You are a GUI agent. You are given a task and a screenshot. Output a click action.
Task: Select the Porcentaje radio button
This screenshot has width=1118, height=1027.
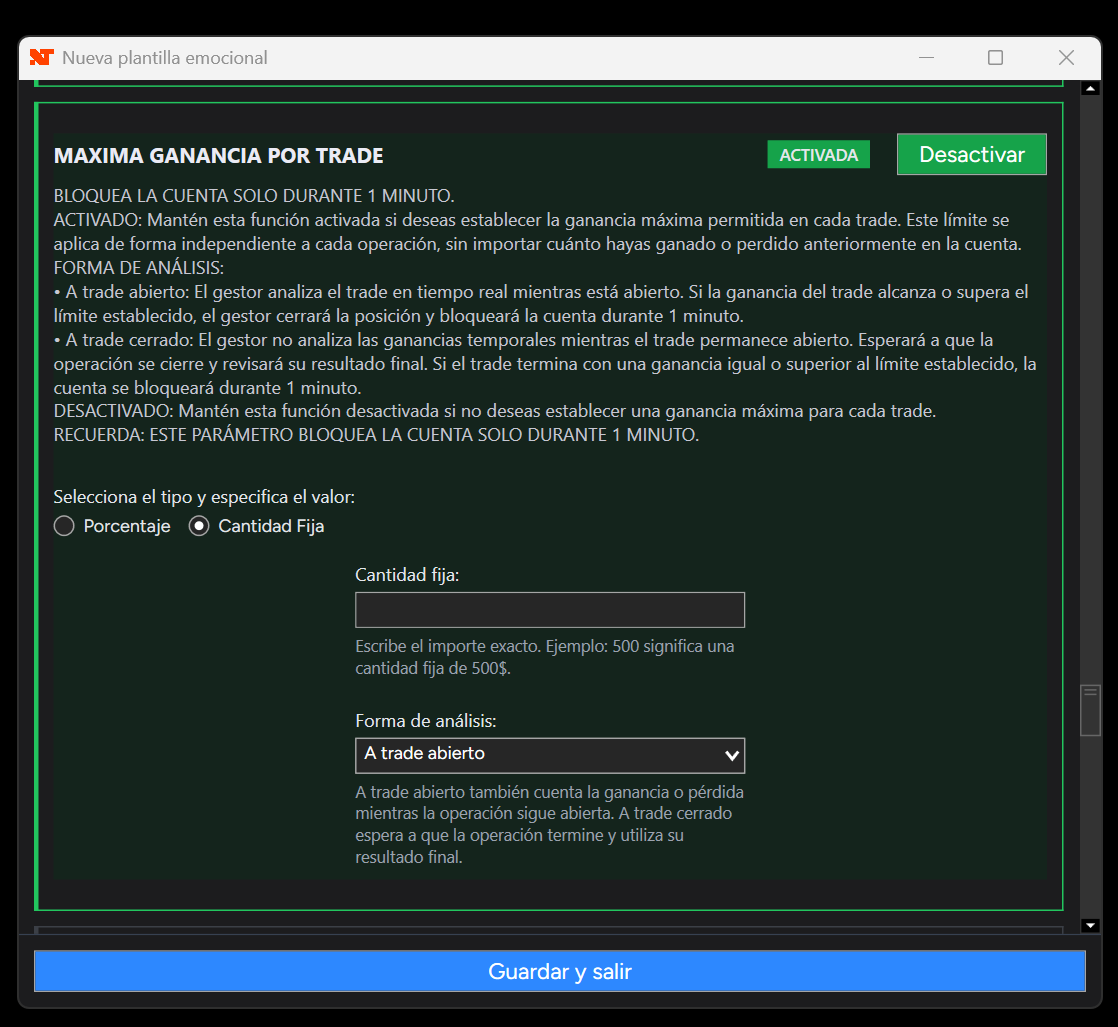tap(64, 526)
